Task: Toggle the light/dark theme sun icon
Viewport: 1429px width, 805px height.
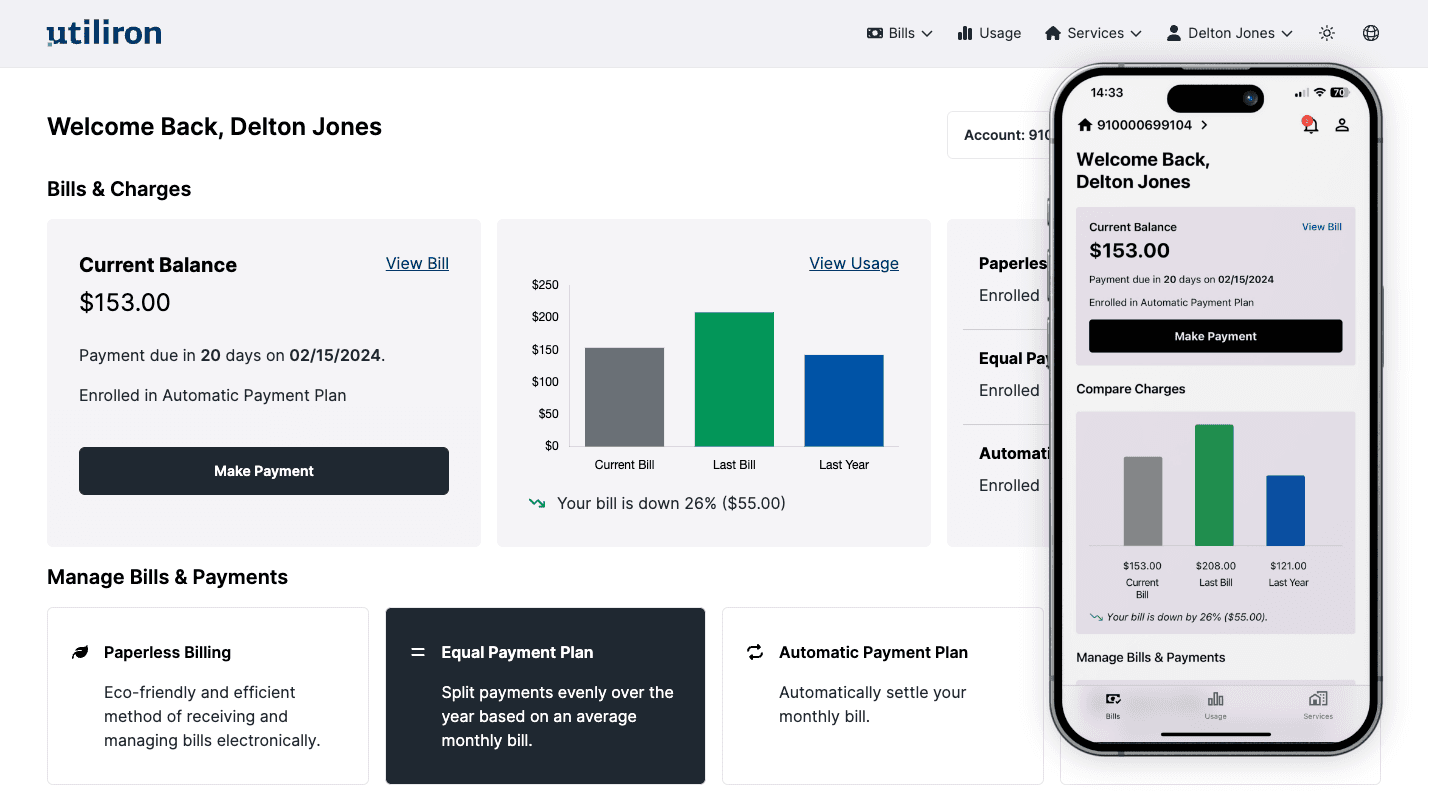Action: pyautogui.click(x=1327, y=33)
